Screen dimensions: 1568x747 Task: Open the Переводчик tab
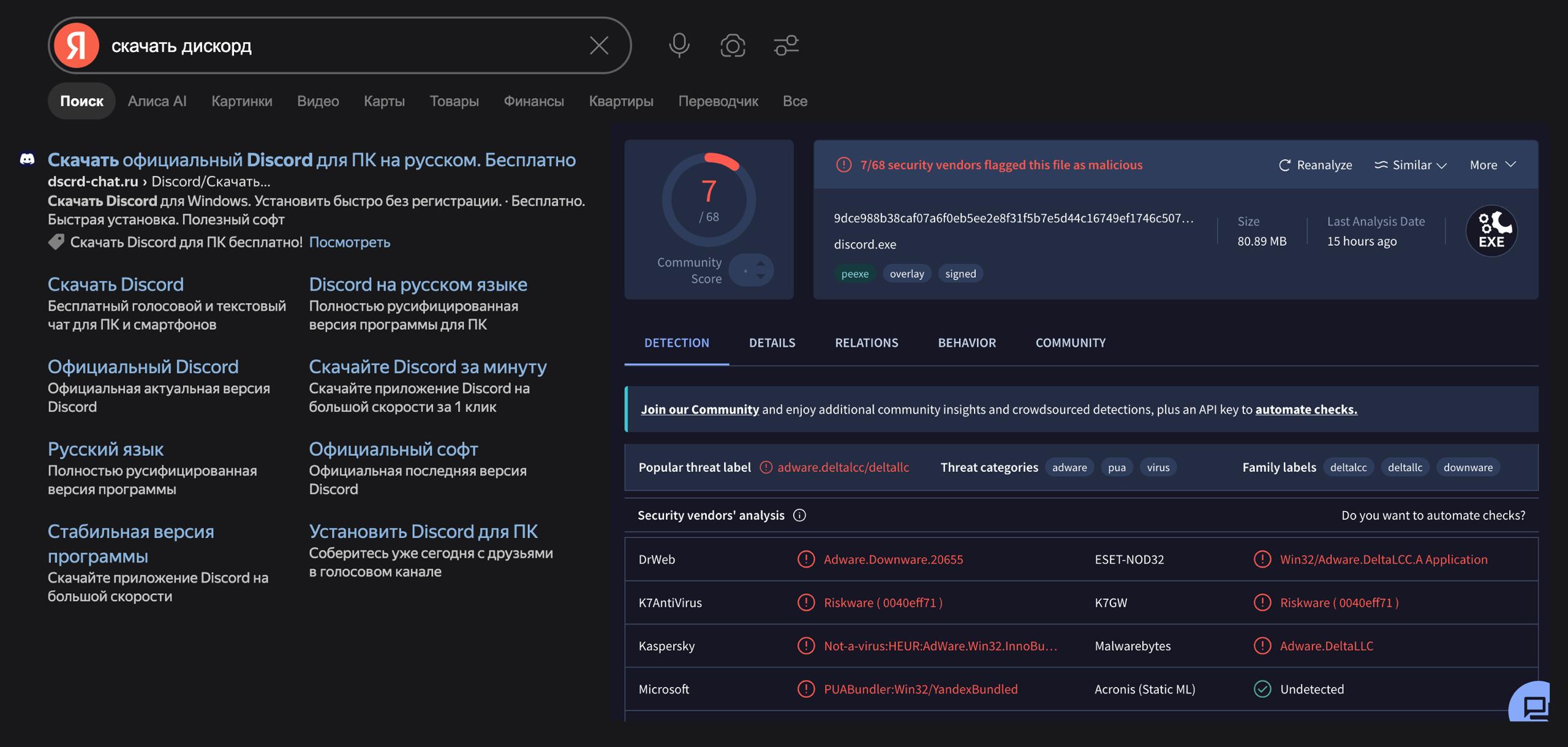tap(718, 101)
